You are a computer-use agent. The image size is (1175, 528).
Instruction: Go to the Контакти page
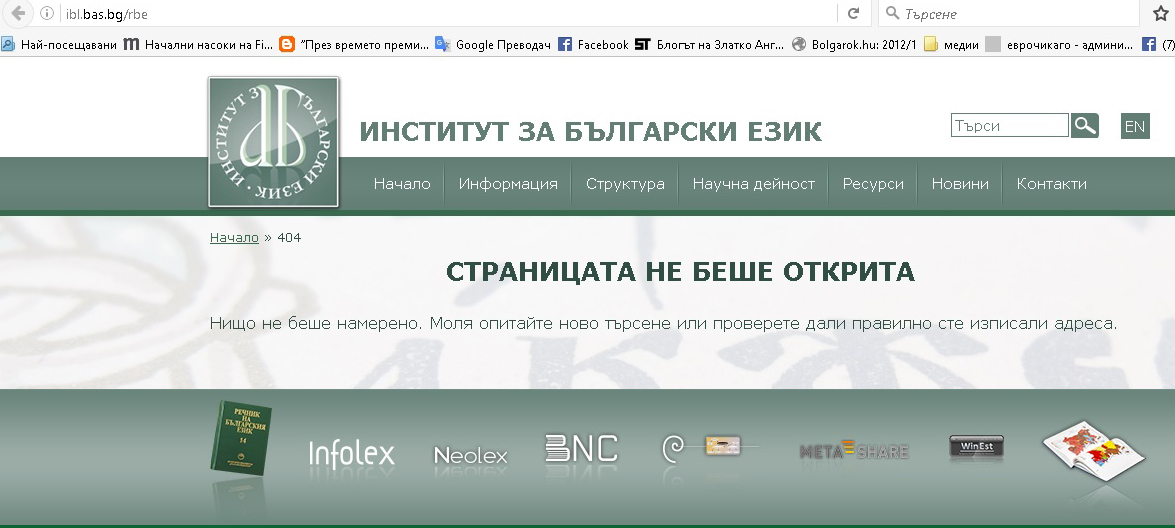click(x=1051, y=184)
